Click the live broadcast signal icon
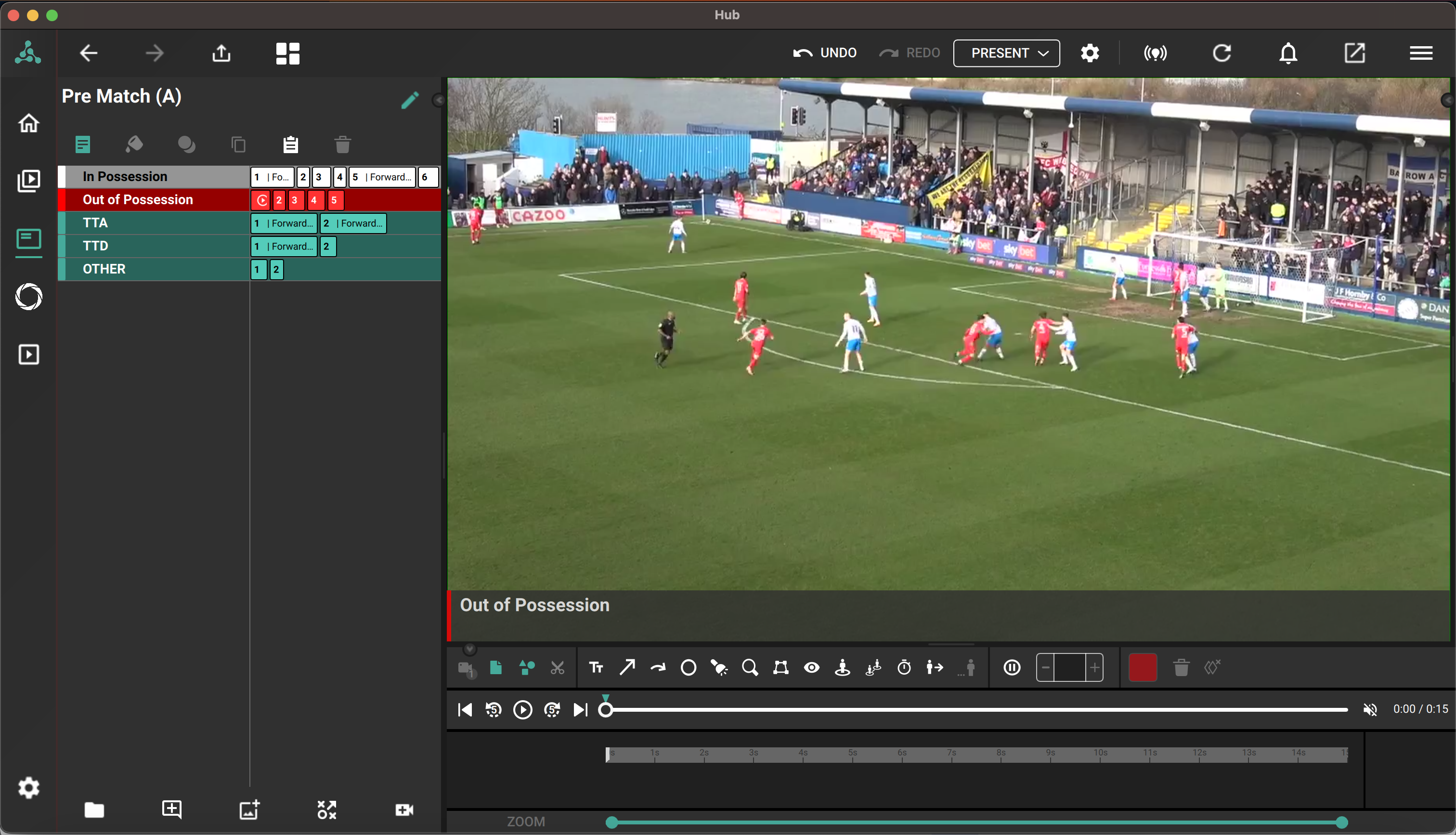This screenshot has width=1456, height=835. 1155,53
